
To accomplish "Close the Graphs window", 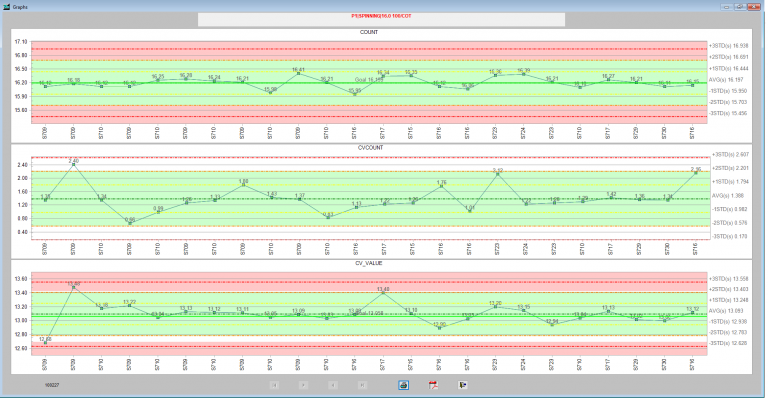I will point(754,7).
